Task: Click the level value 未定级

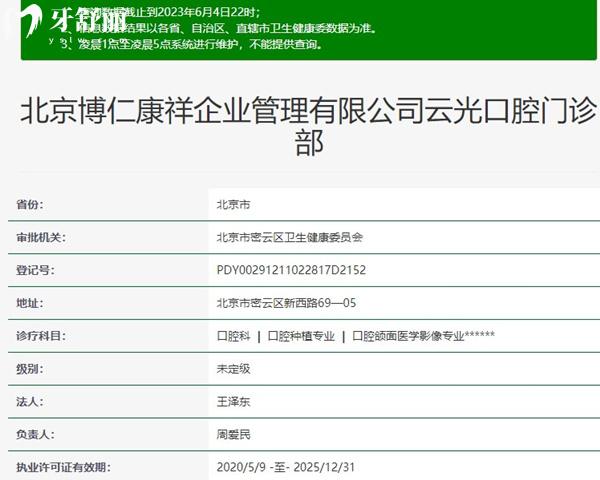Action: [233, 369]
